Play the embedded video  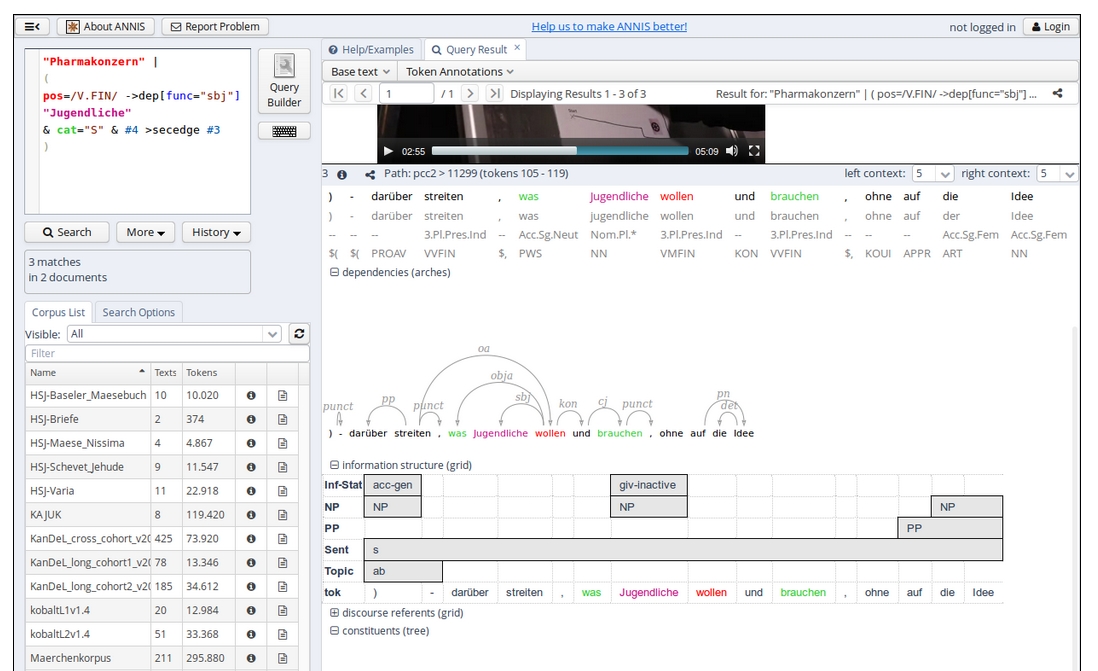(388, 151)
